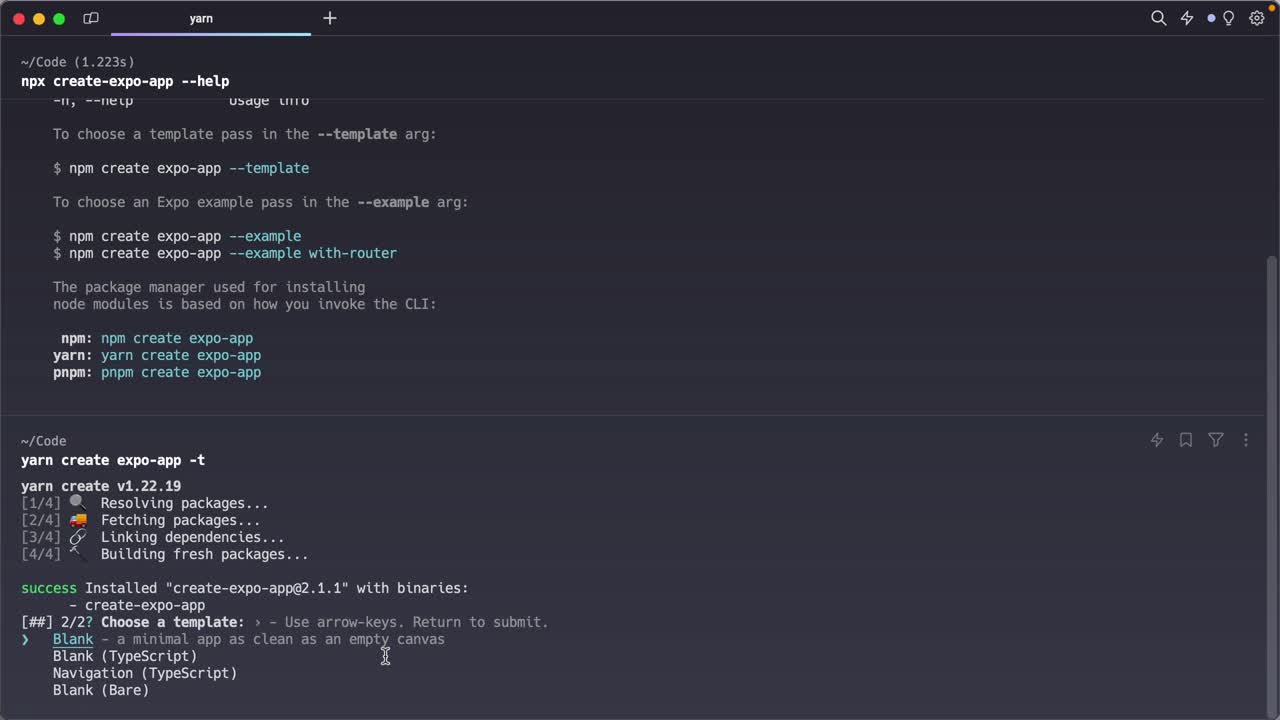Screen dimensions: 1280x720
Task: Click the lightbulb icon in the title bar
Action: point(1229,18)
